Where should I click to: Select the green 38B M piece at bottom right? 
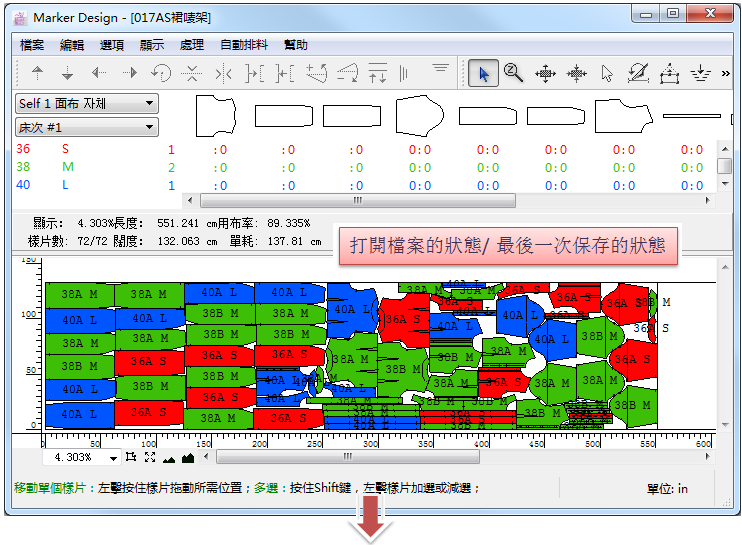tap(636, 405)
